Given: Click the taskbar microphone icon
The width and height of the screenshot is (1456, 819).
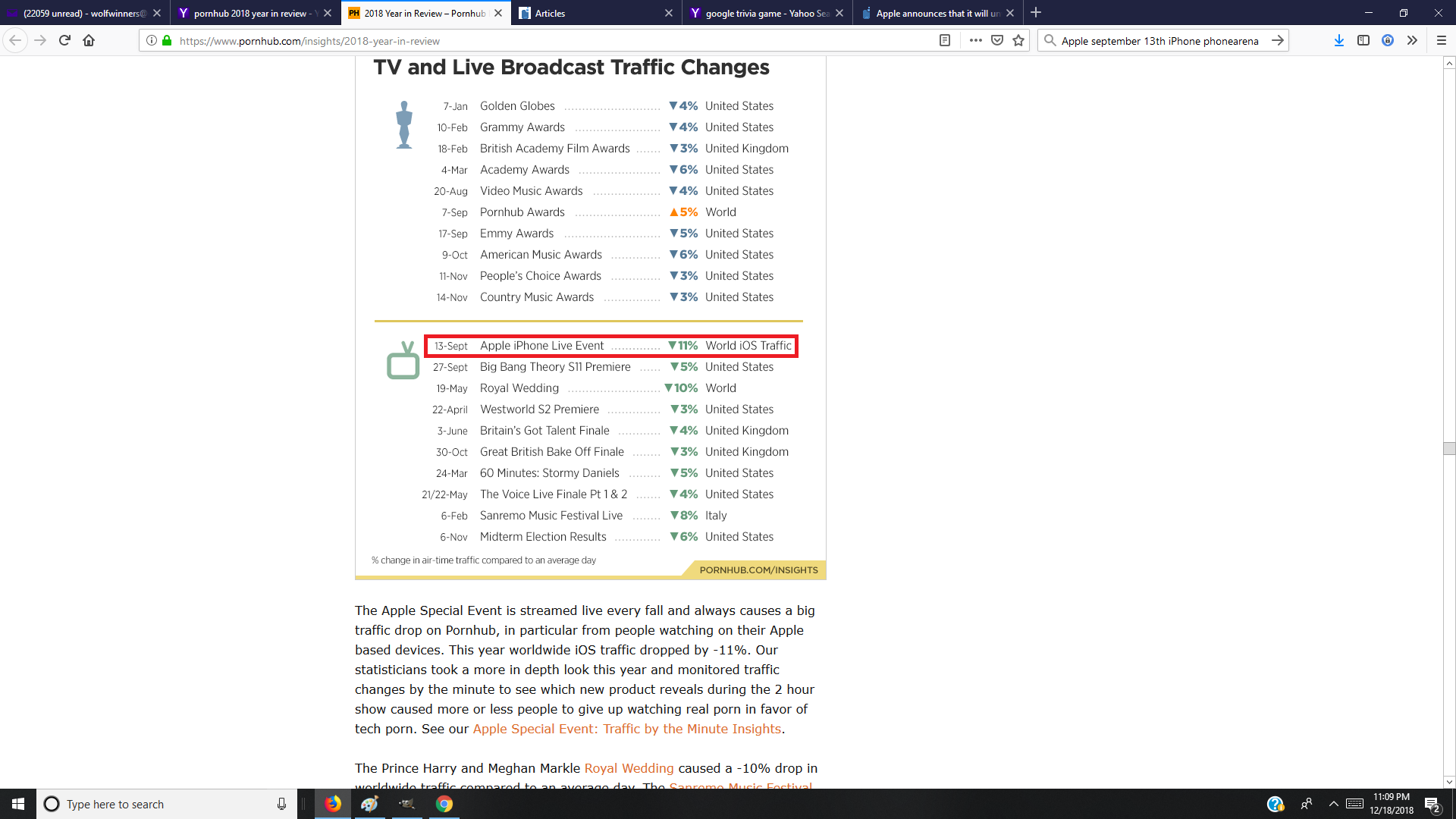Looking at the screenshot, I should 281,804.
